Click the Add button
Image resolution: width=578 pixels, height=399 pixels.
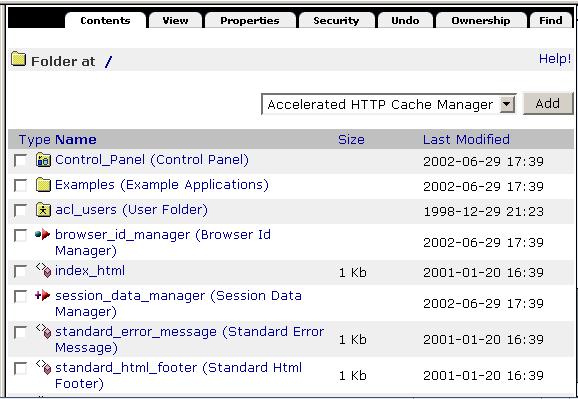tap(548, 104)
